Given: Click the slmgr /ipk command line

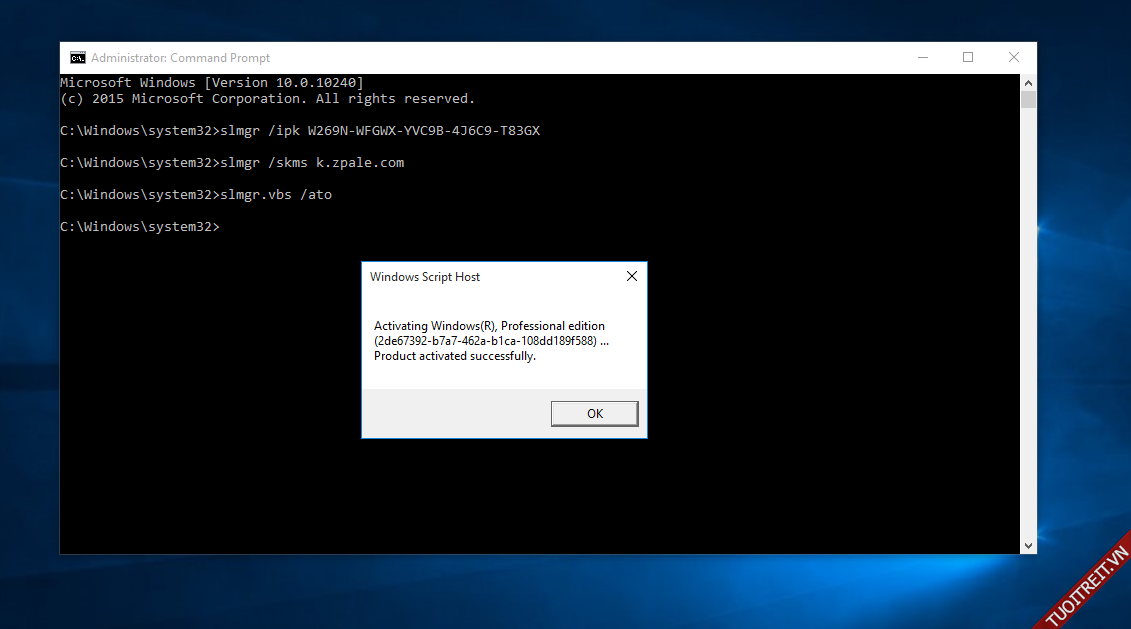Looking at the screenshot, I should (x=300, y=131).
